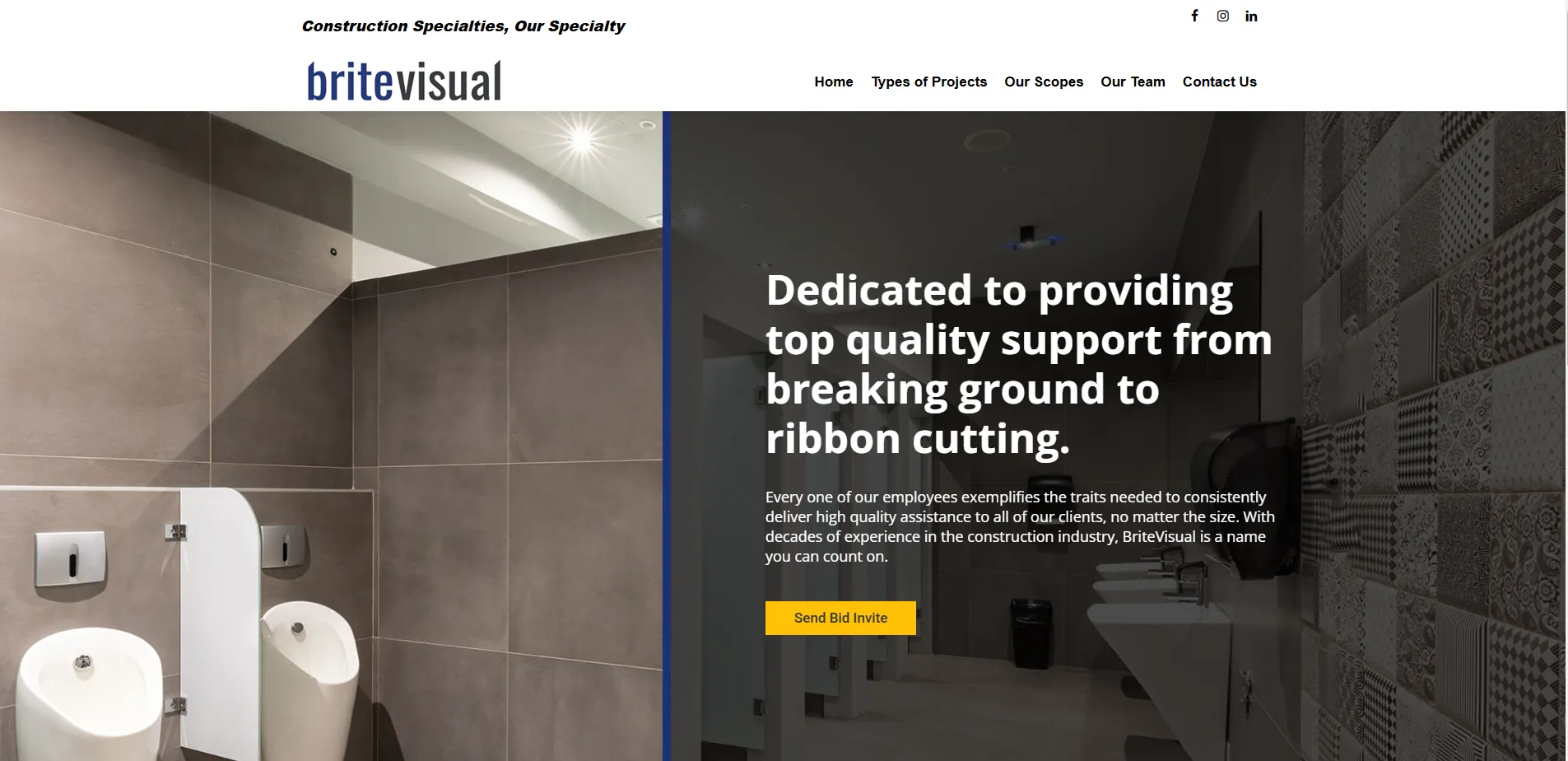Viewport: 1568px width, 761px height.
Task: Open the LinkedIn social icon
Action: 1251,16
